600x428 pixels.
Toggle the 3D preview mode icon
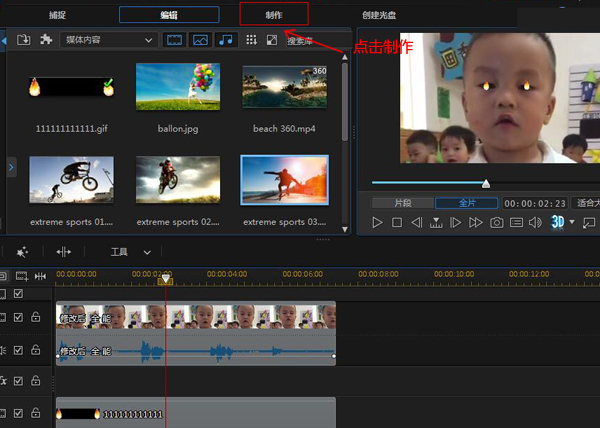click(558, 222)
